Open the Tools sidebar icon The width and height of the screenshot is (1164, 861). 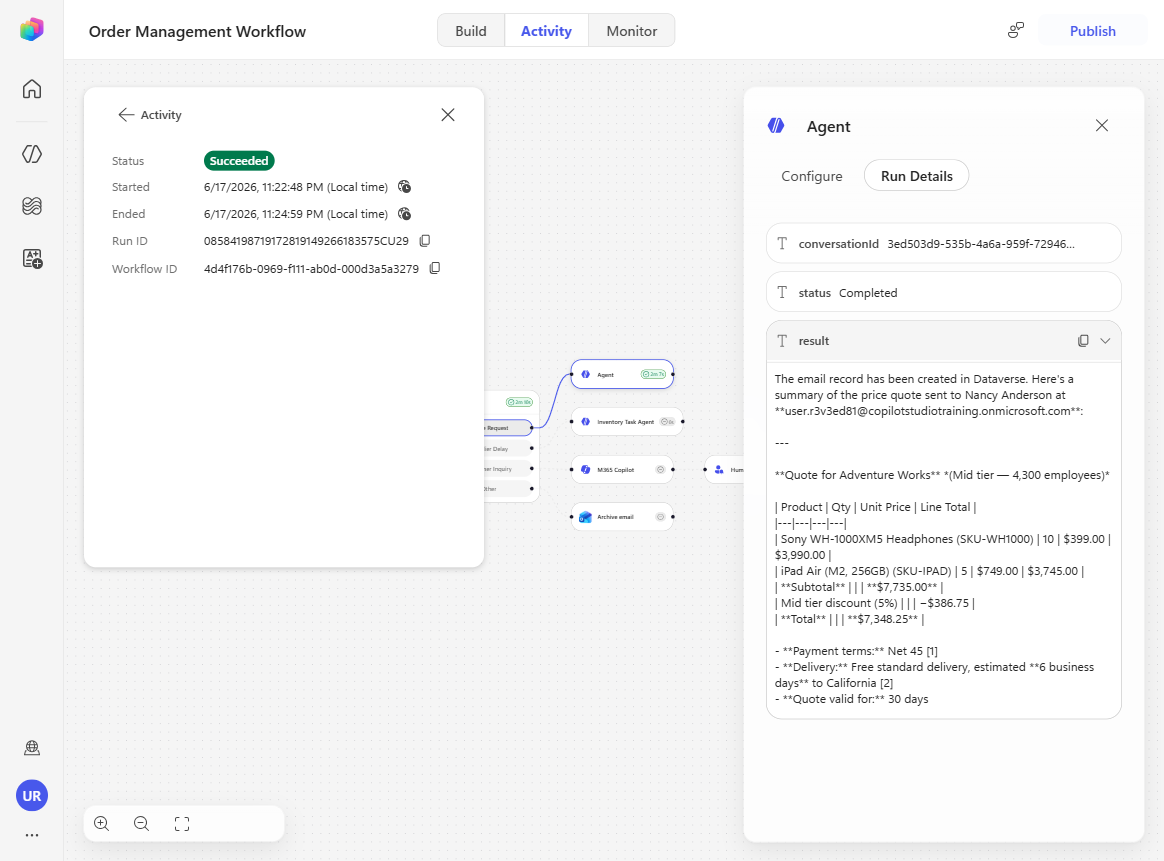pyautogui.click(x=32, y=258)
